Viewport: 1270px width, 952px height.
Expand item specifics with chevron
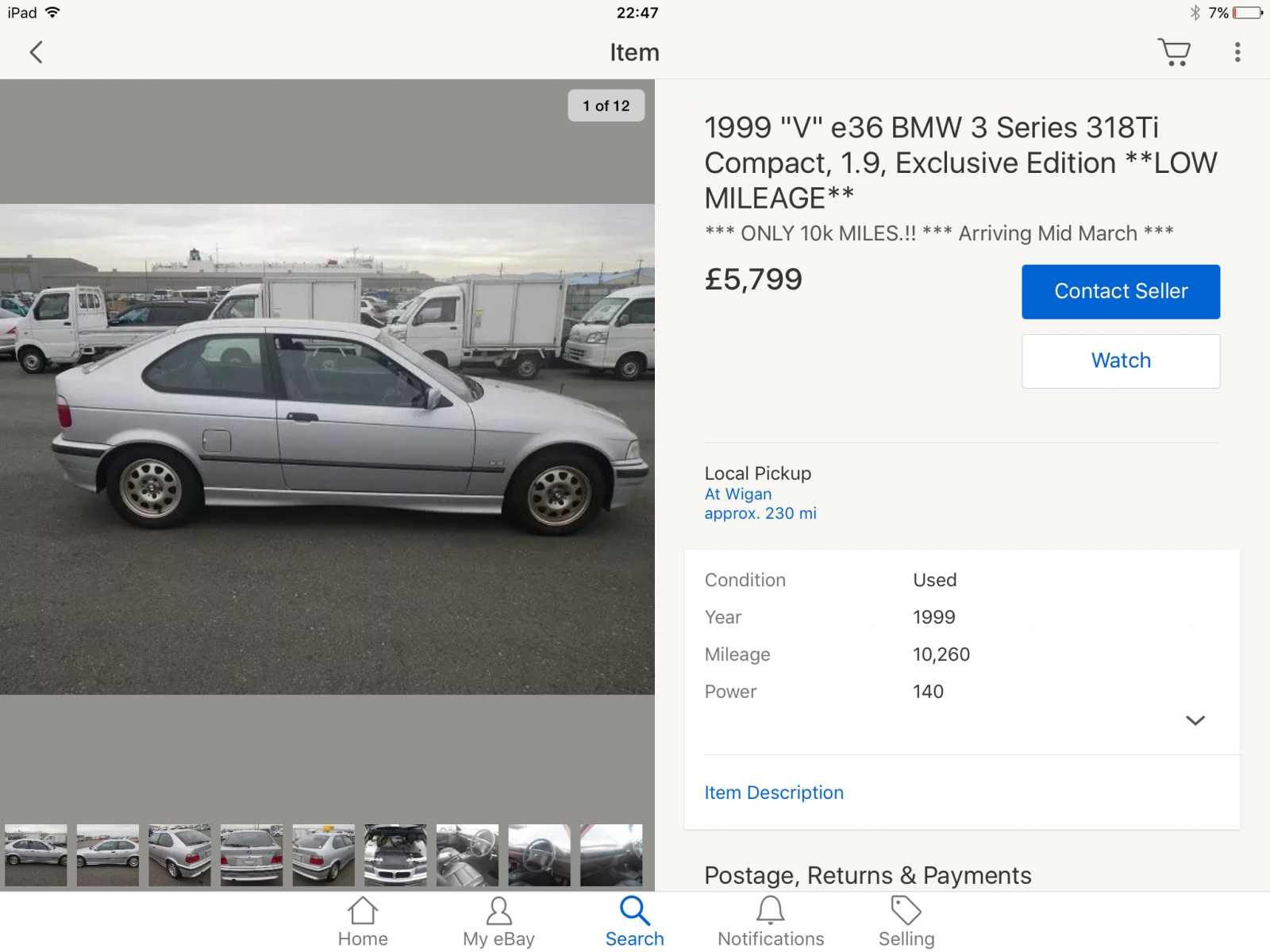tap(1195, 720)
